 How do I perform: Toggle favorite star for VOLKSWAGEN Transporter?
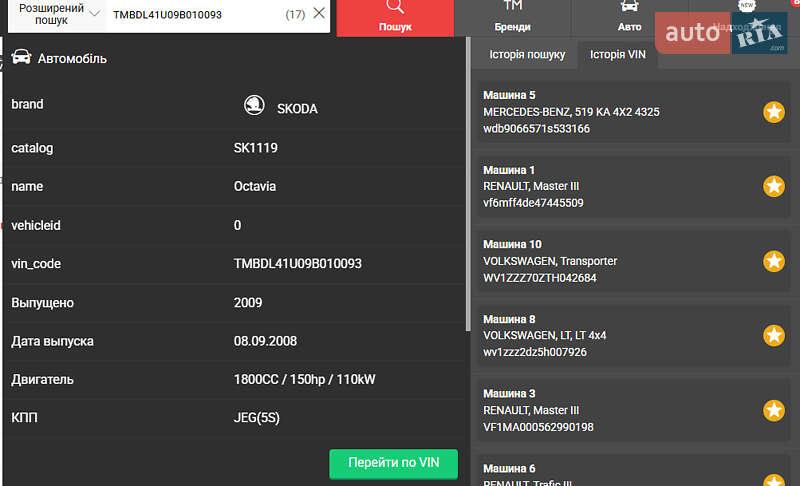click(x=773, y=261)
